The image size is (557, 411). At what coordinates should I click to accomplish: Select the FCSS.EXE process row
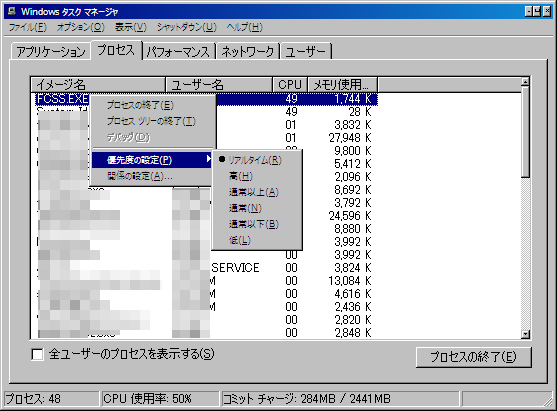(x=206, y=99)
